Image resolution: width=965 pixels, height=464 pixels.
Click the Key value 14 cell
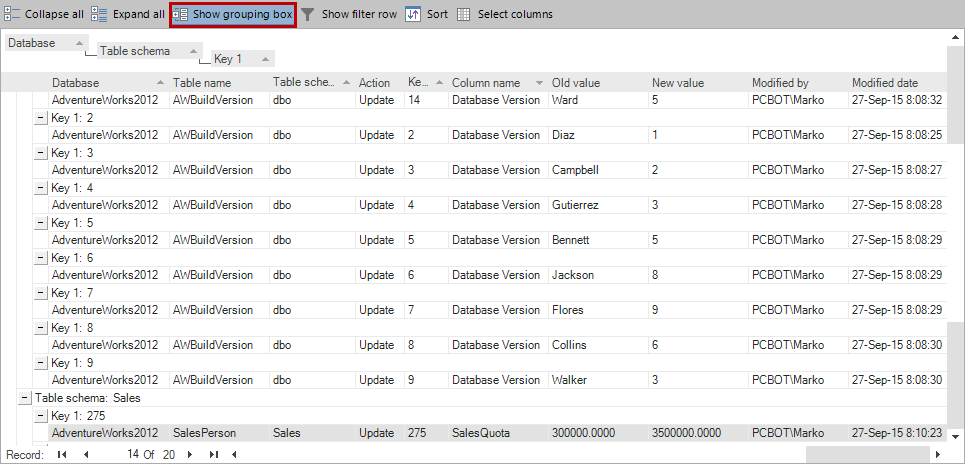426,100
